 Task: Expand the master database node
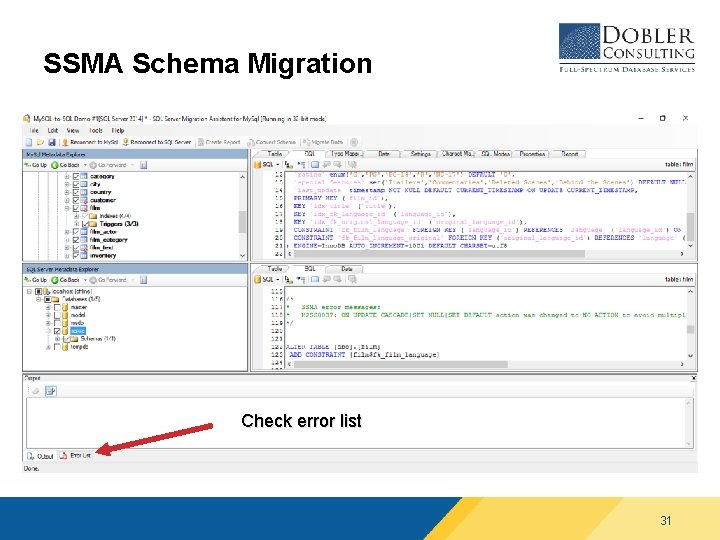coord(48,307)
